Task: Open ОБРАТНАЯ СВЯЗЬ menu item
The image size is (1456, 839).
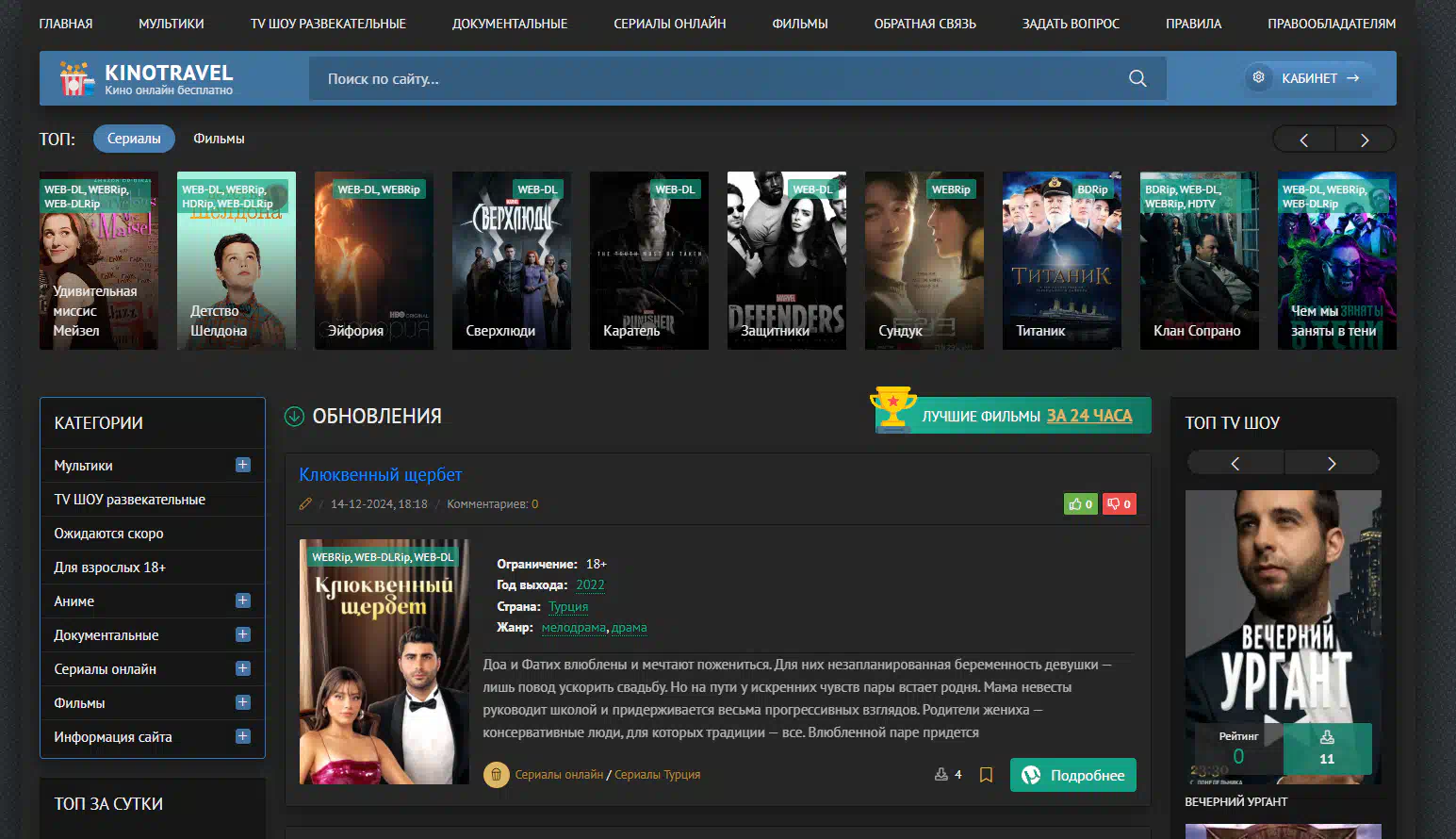Action: click(924, 24)
